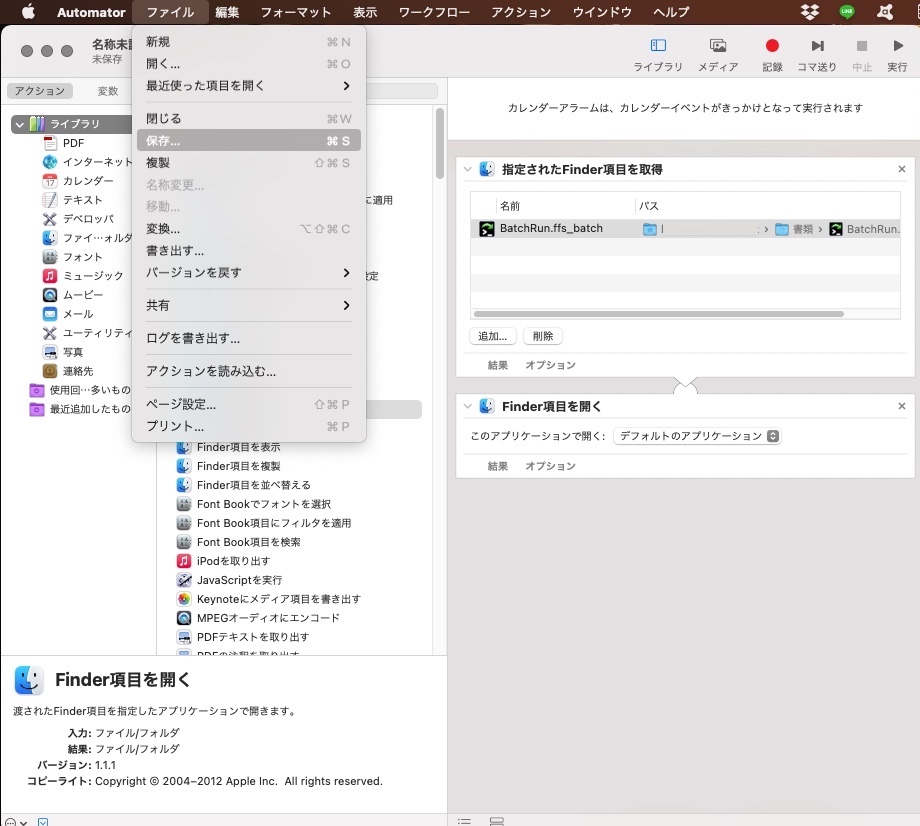
Task: Select the BatchRun.ffs_batch file row
Action: click(685, 229)
